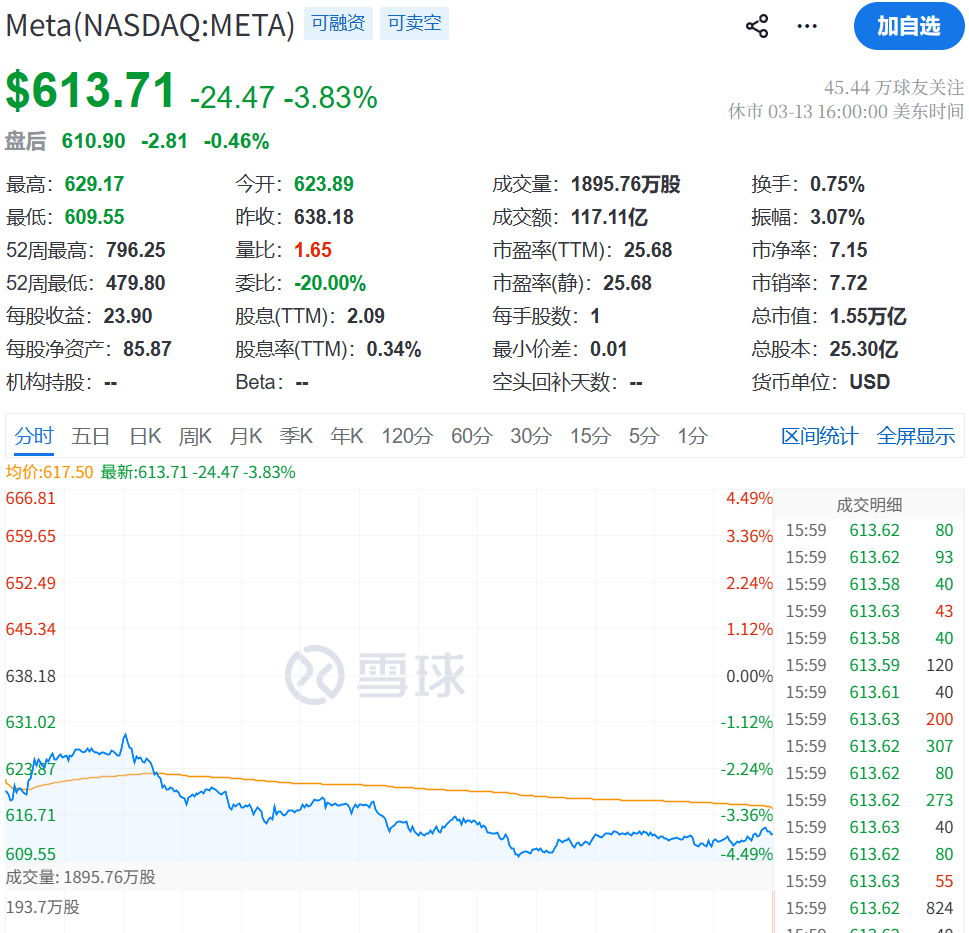
Task: Expand the 年K yearly chart view
Action: coord(346,436)
